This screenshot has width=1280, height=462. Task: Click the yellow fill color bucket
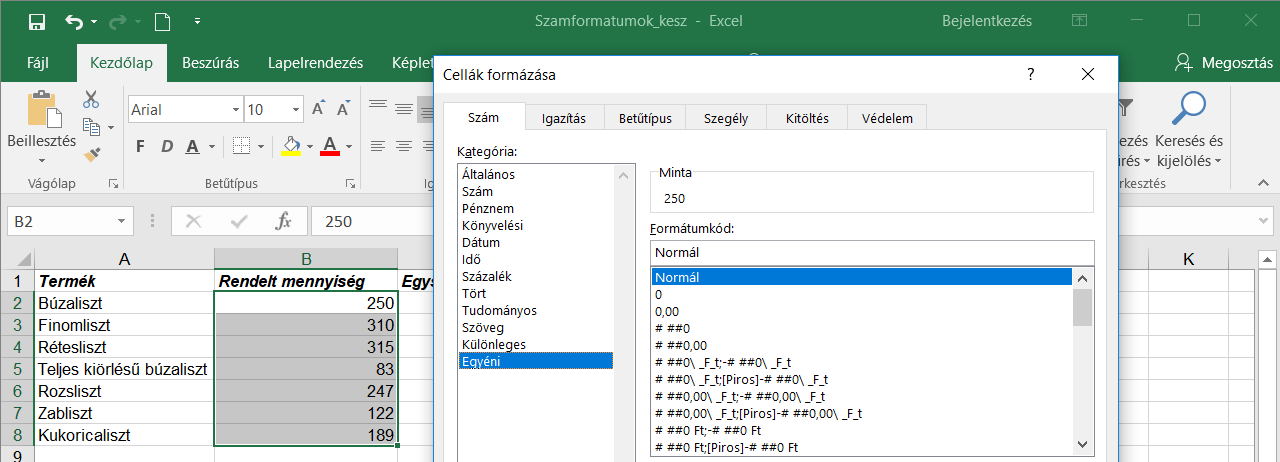(x=291, y=147)
